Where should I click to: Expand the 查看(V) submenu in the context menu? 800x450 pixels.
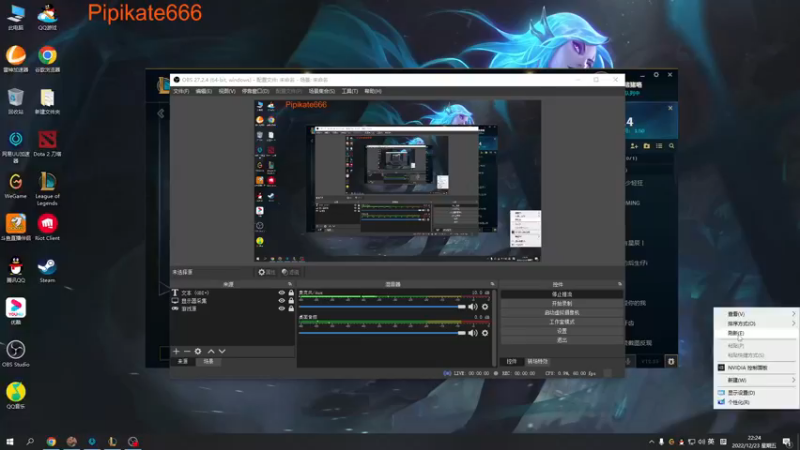tap(756, 314)
